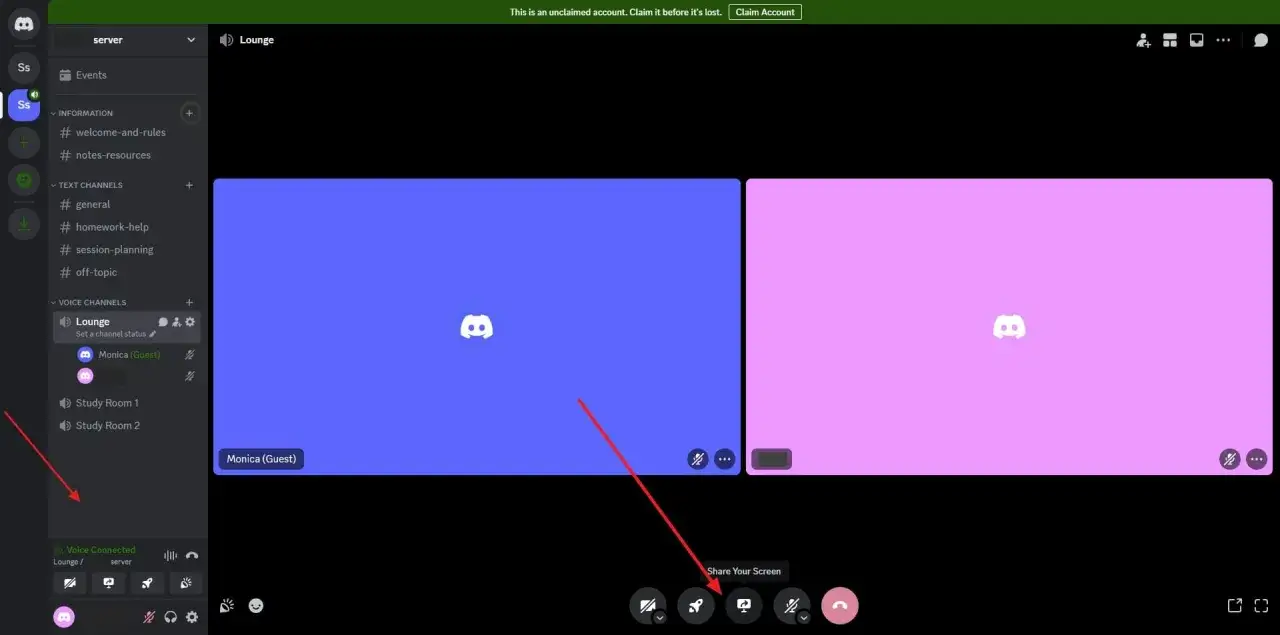Image resolution: width=1280 pixels, height=635 pixels.
Task: Click the Add a Server plus icon
Action: [24, 143]
